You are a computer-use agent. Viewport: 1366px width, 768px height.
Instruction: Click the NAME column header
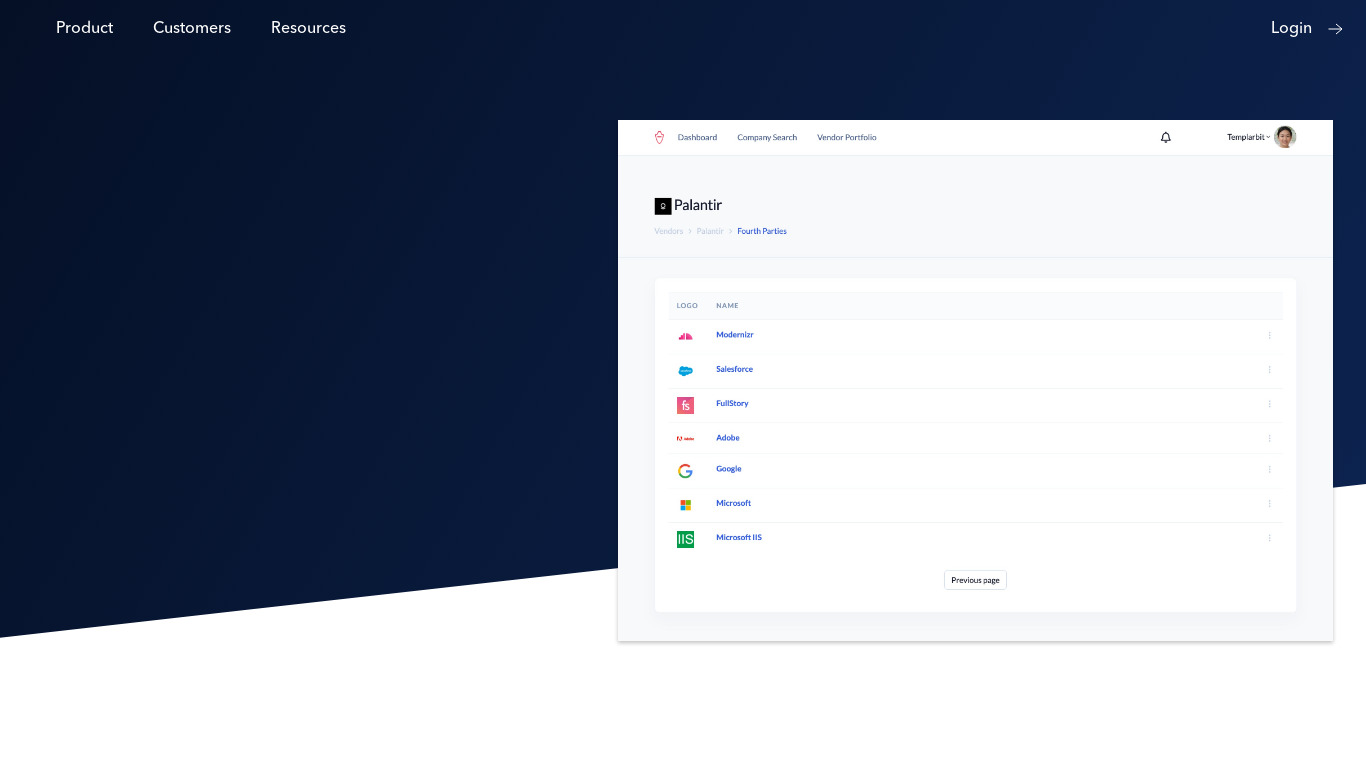tap(727, 306)
